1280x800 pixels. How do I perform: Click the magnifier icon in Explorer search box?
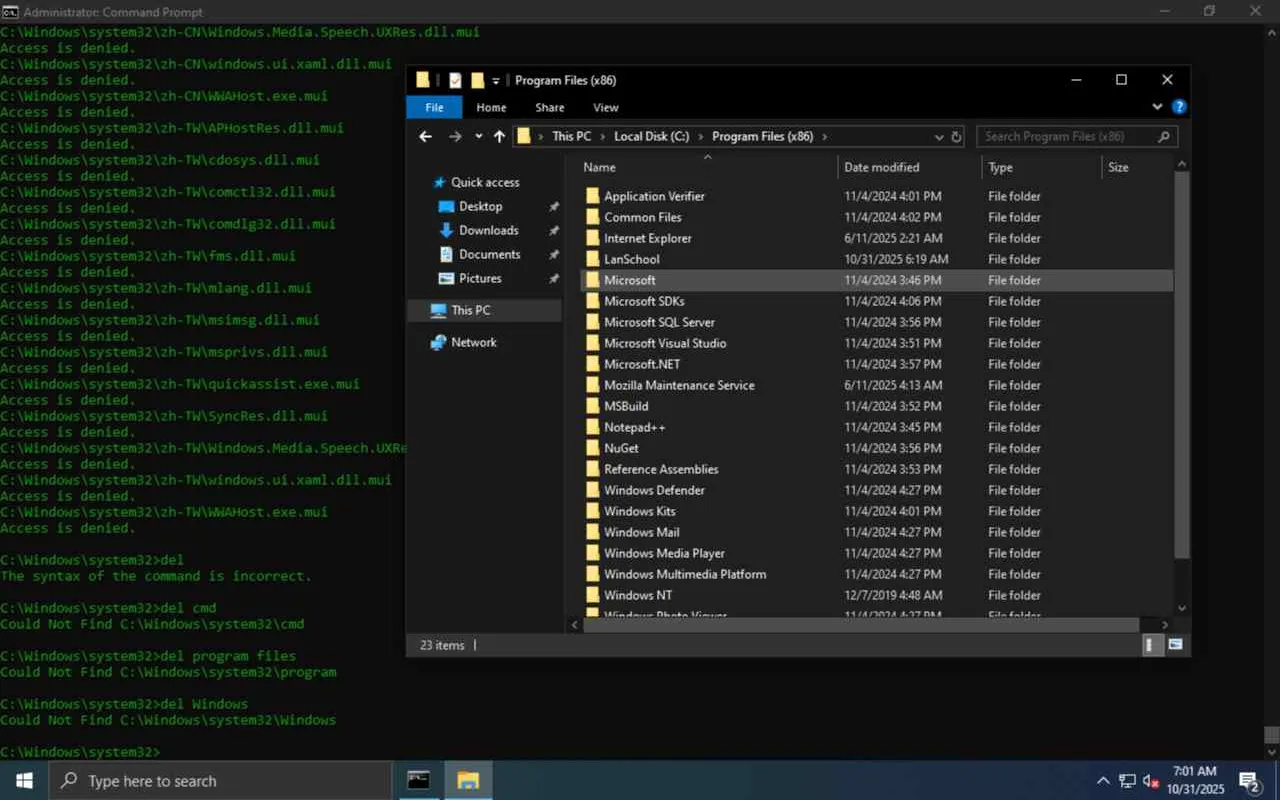click(x=1163, y=137)
